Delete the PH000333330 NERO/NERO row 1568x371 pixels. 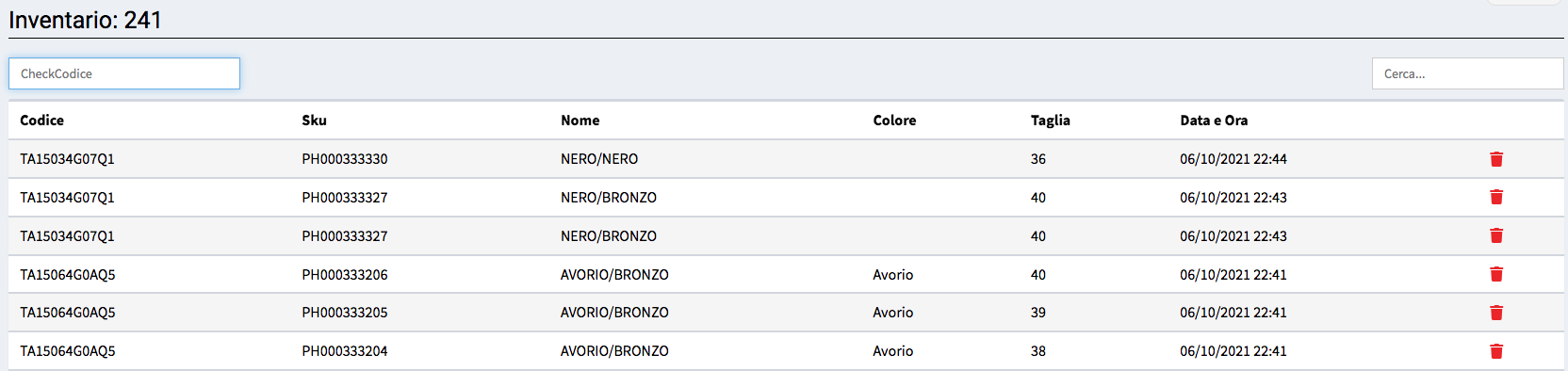(1496, 159)
